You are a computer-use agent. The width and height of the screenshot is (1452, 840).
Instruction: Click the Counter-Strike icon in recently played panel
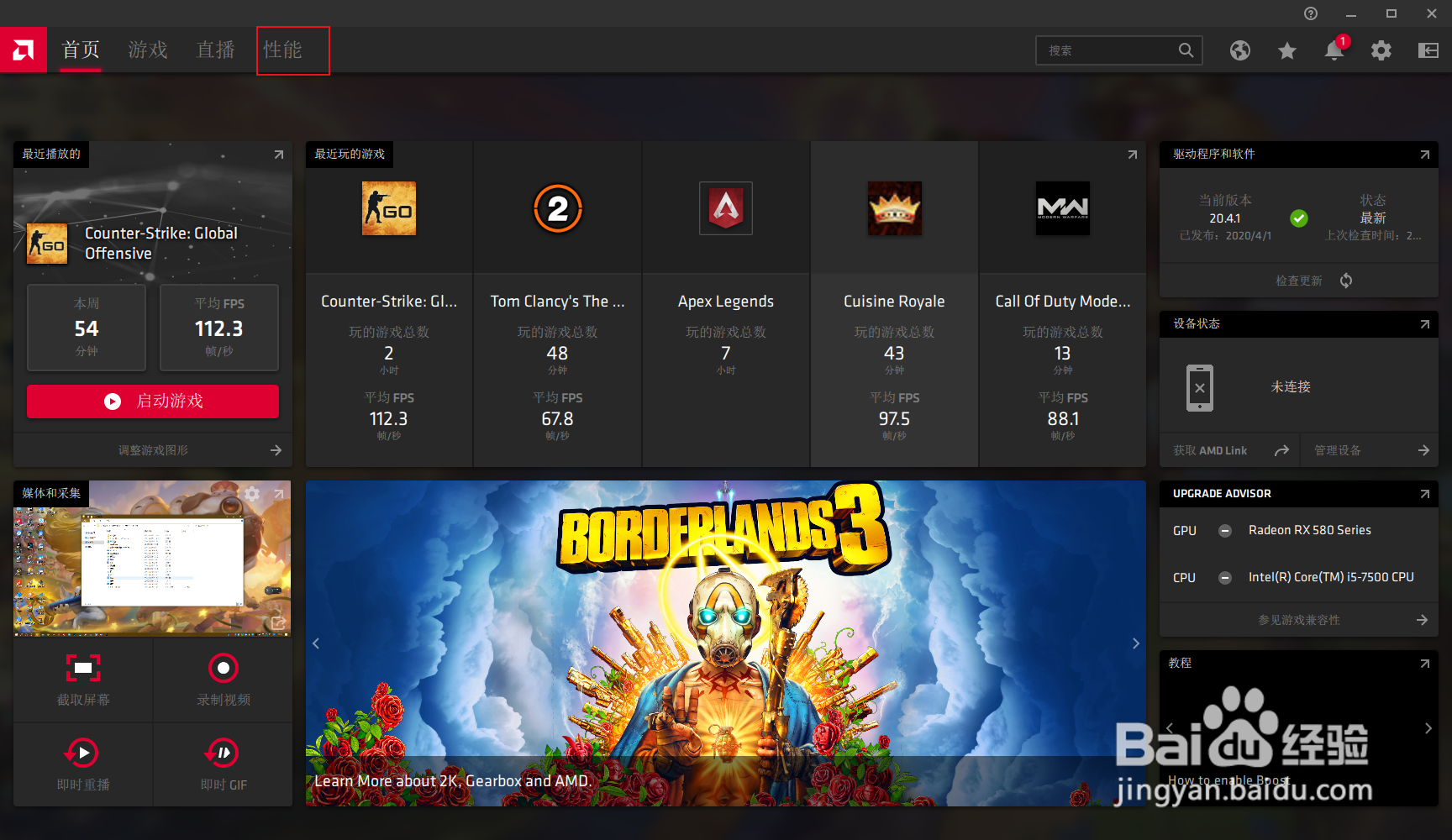coord(47,244)
